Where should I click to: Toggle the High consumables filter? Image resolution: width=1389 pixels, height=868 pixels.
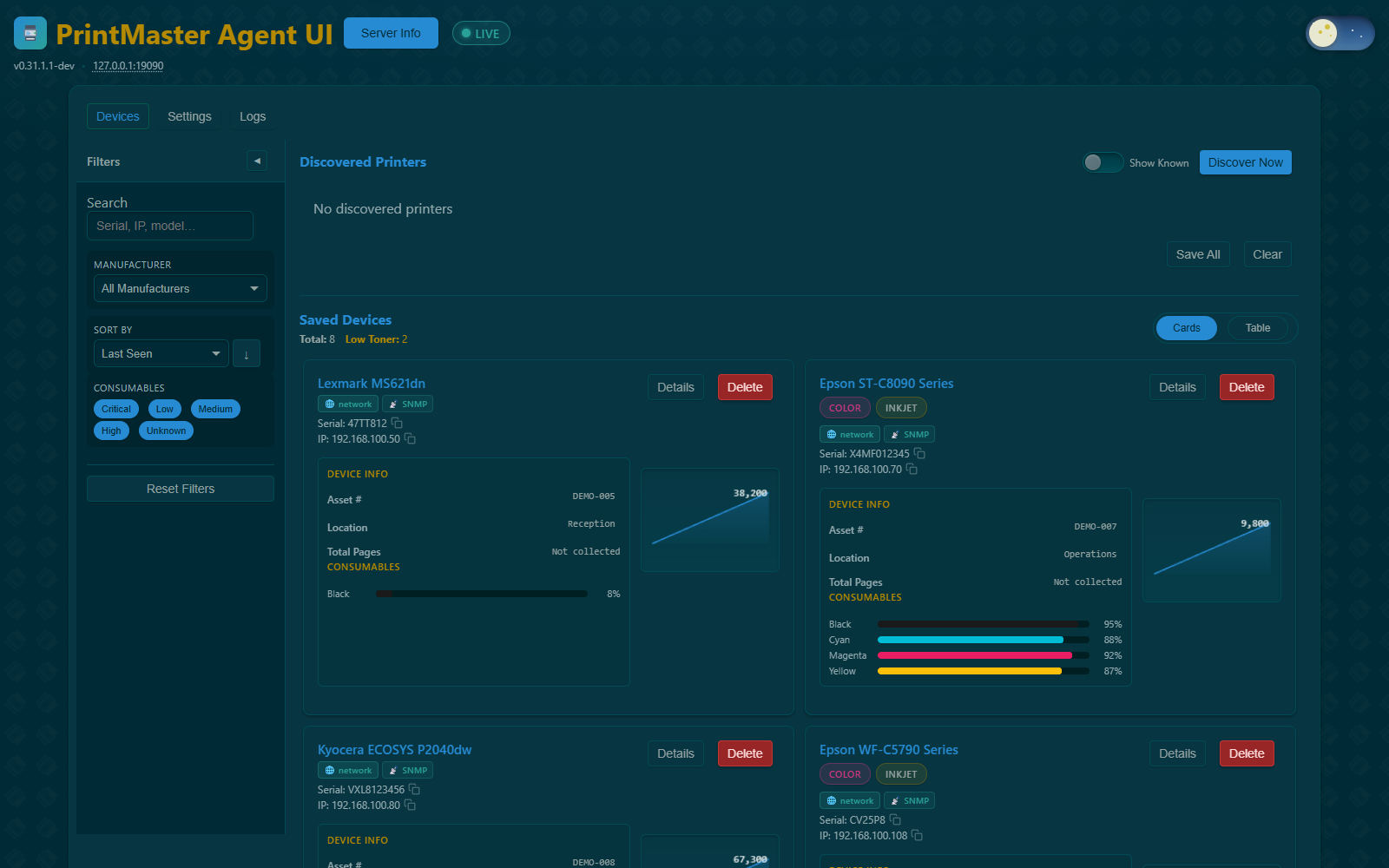coord(111,431)
